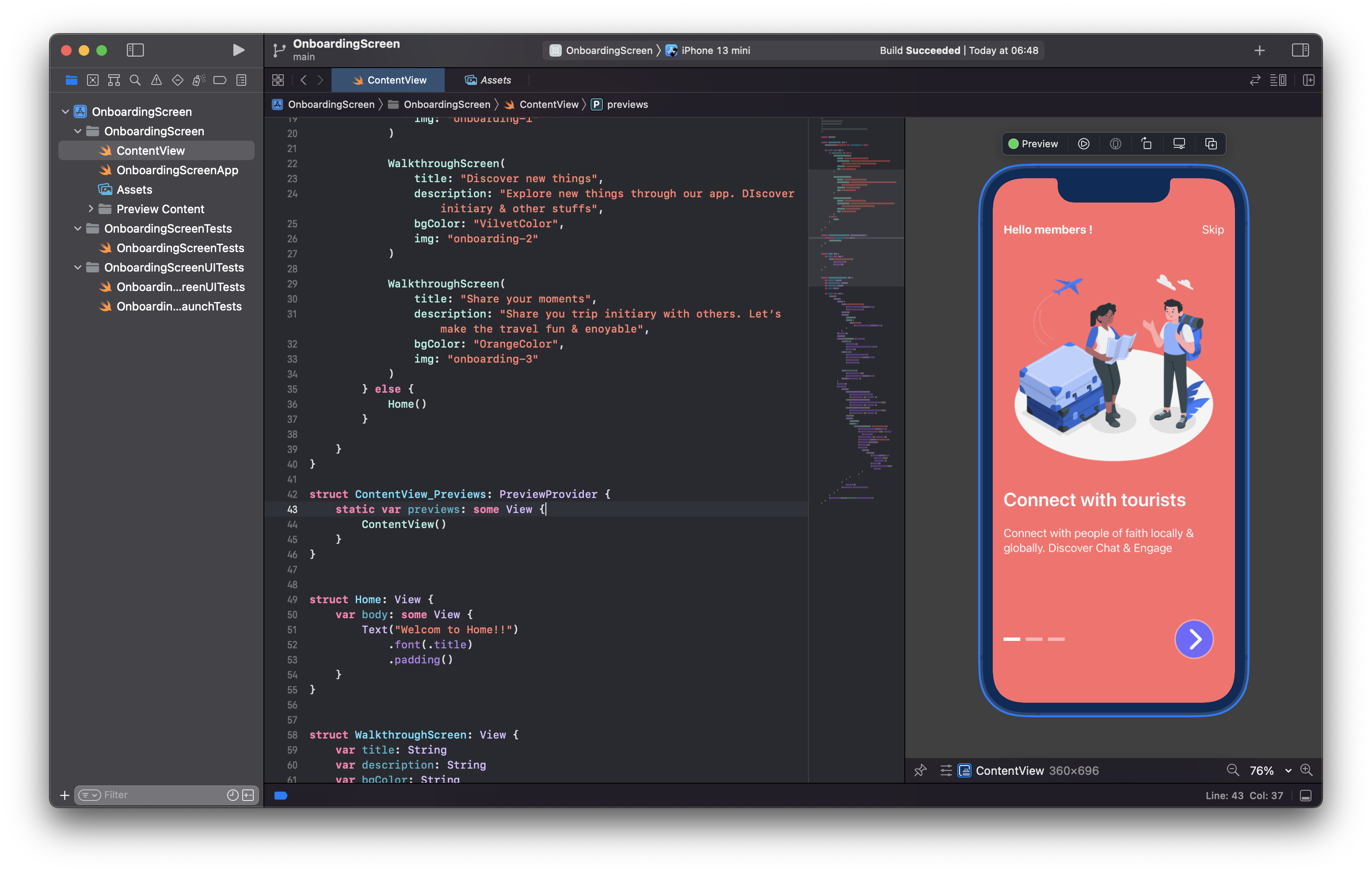Expand the Preview Content folder
Screen dimensions: 1372x873
coord(91,209)
